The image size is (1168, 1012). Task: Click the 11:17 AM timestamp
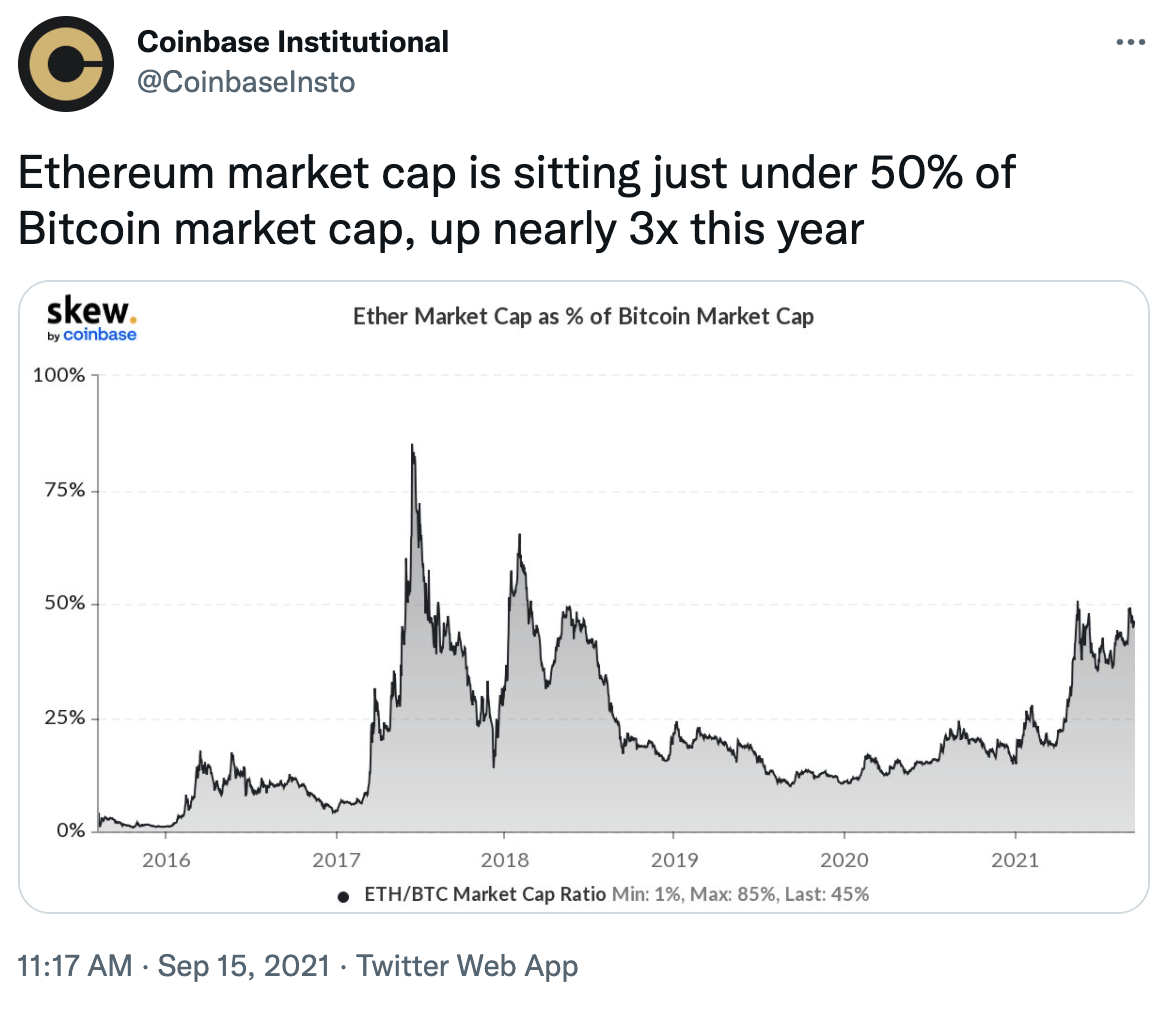click(x=75, y=966)
